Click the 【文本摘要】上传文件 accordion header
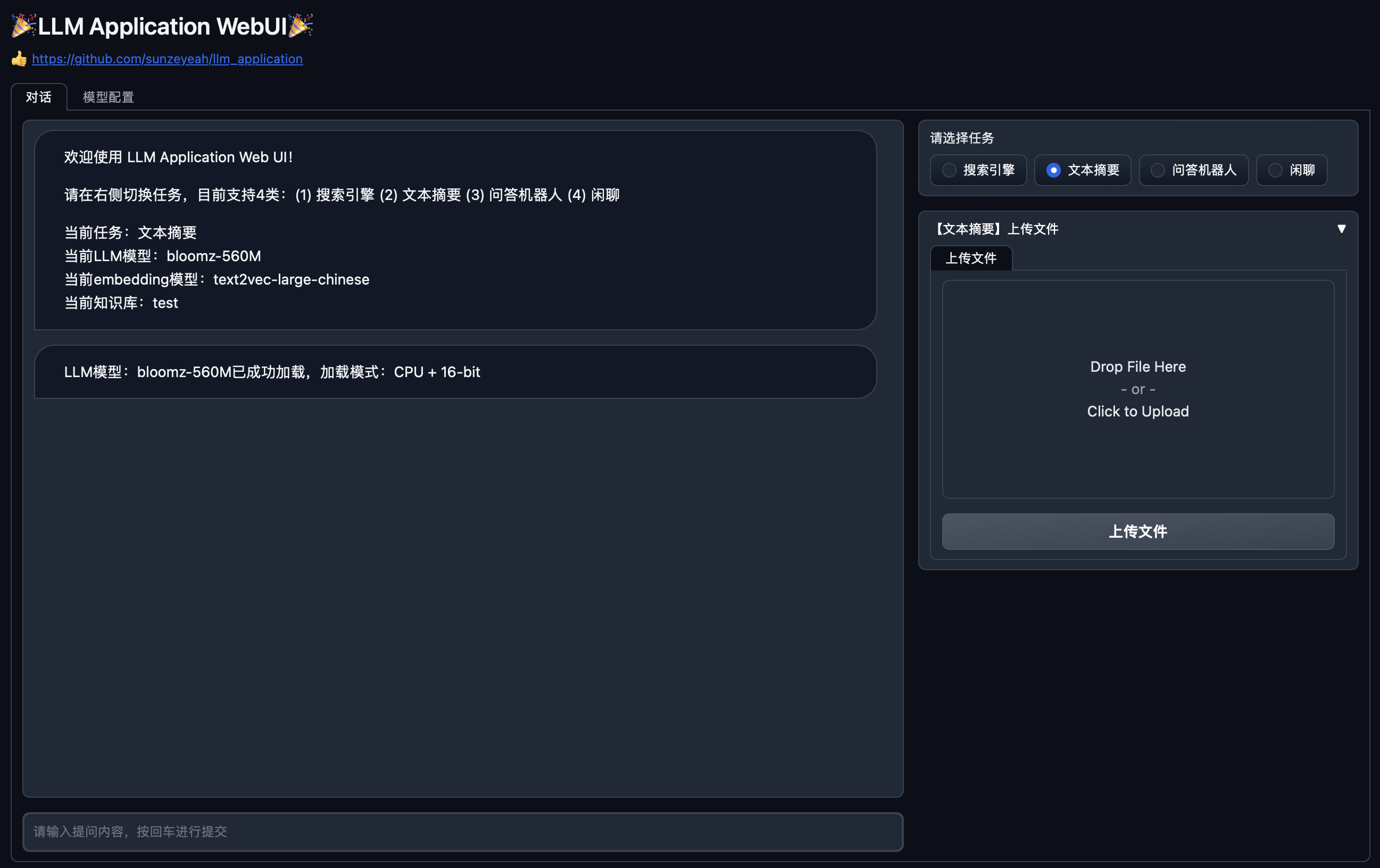The height and width of the screenshot is (868, 1380). click(996, 229)
